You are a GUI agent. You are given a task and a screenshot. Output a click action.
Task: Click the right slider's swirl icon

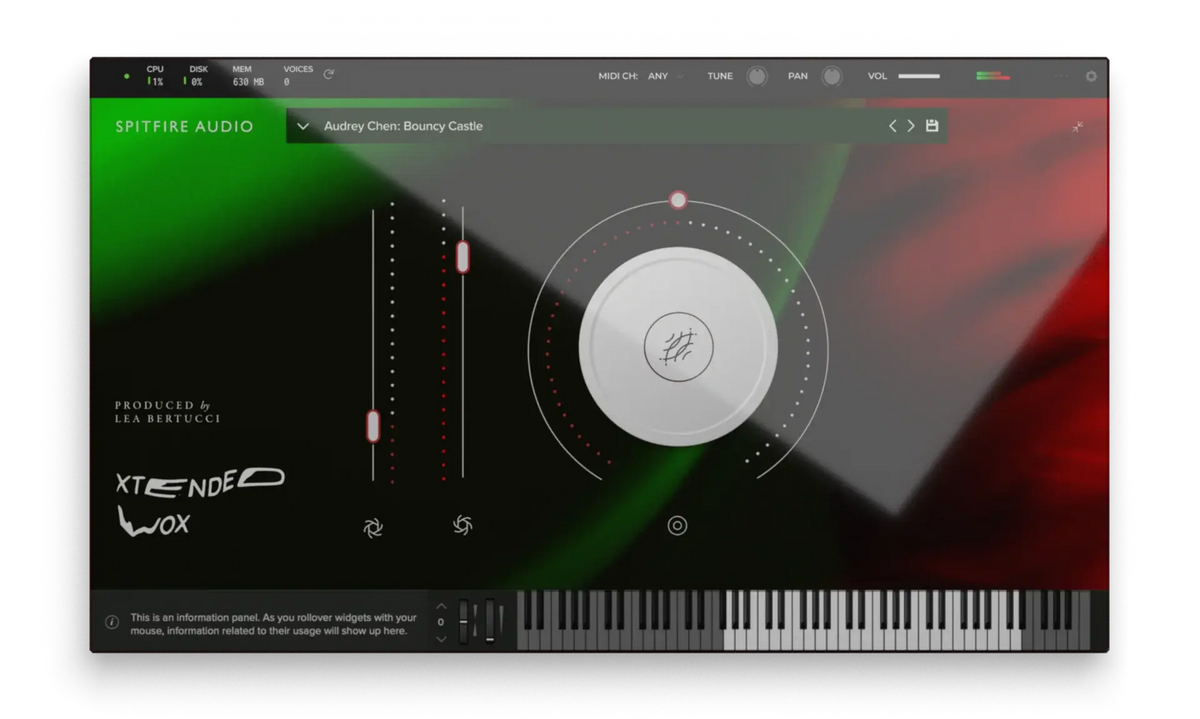462,525
